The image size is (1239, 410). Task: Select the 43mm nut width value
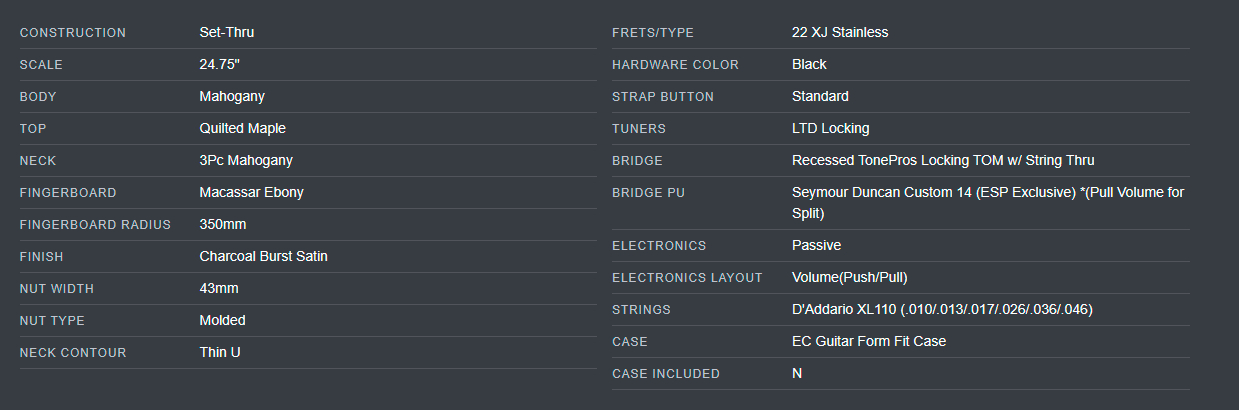219,289
